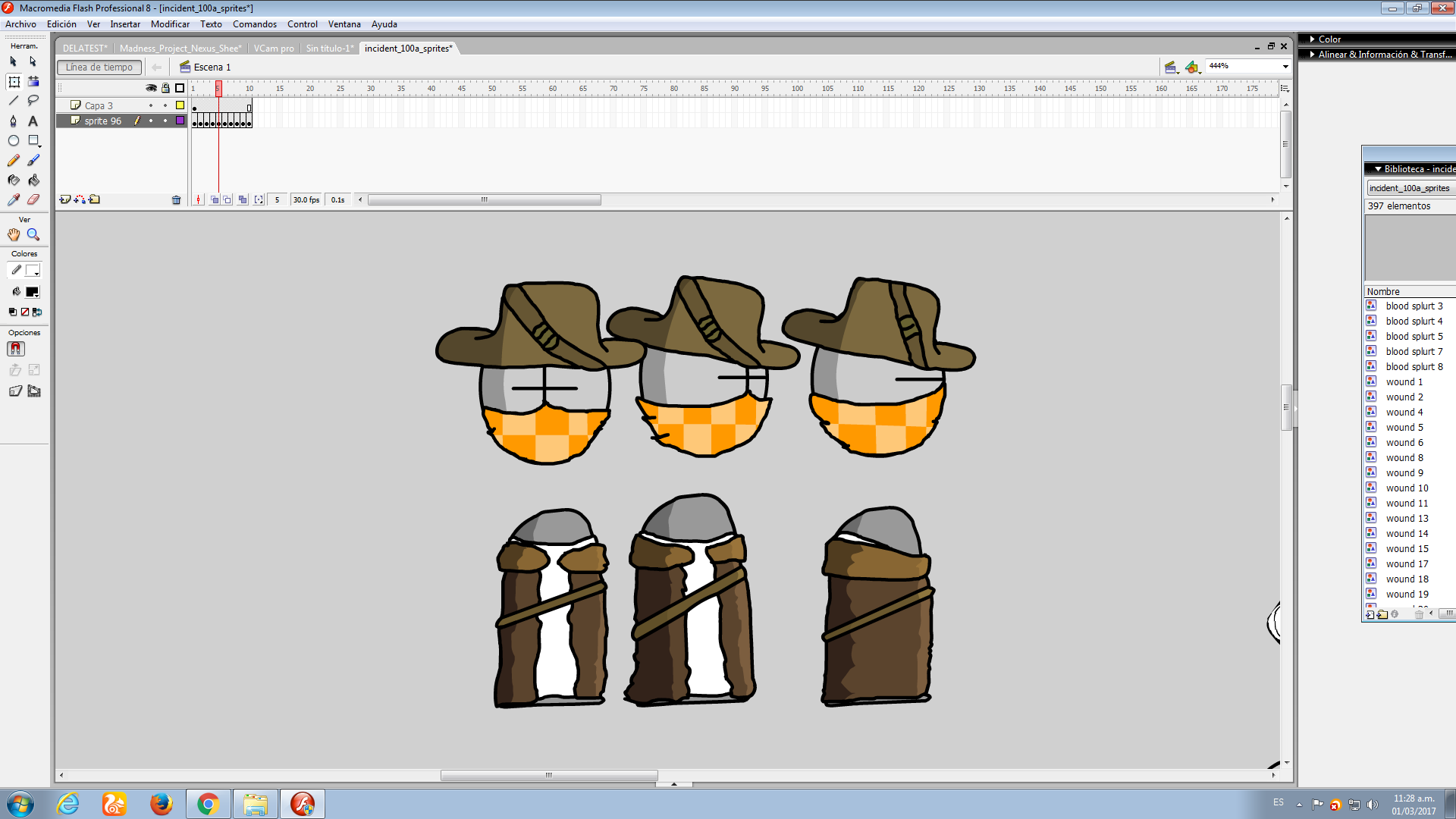Open the timeline frame view options menu

[1285, 88]
